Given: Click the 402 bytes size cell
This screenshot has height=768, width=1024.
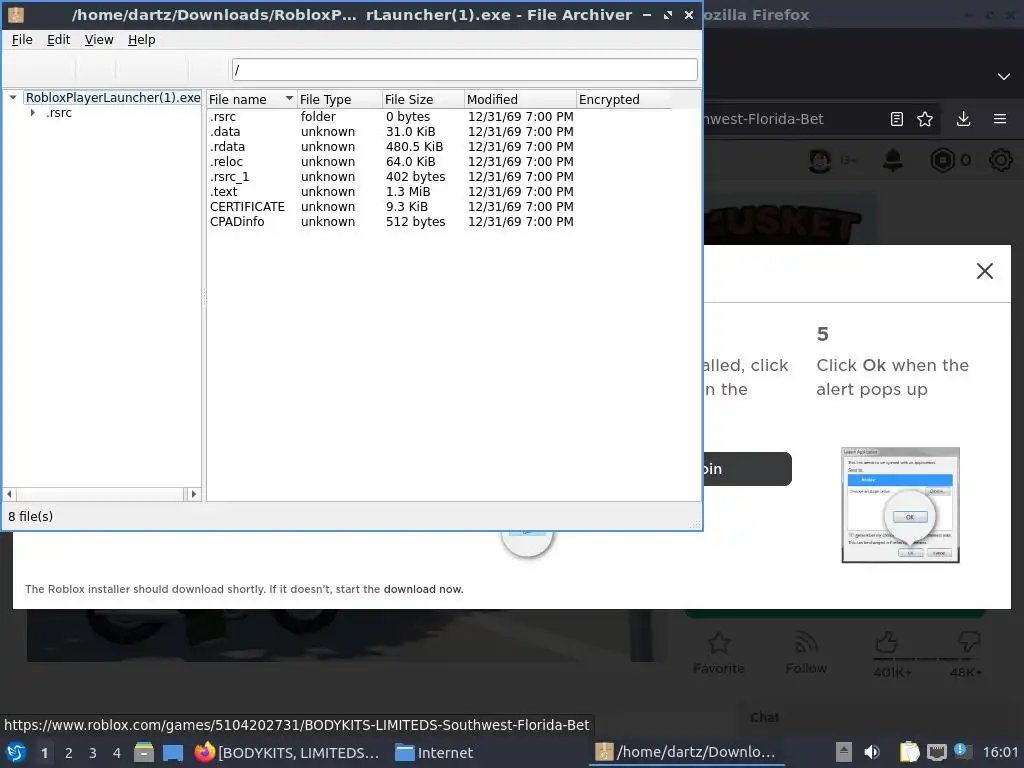Looking at the screenshot, I should pos(415,176).
